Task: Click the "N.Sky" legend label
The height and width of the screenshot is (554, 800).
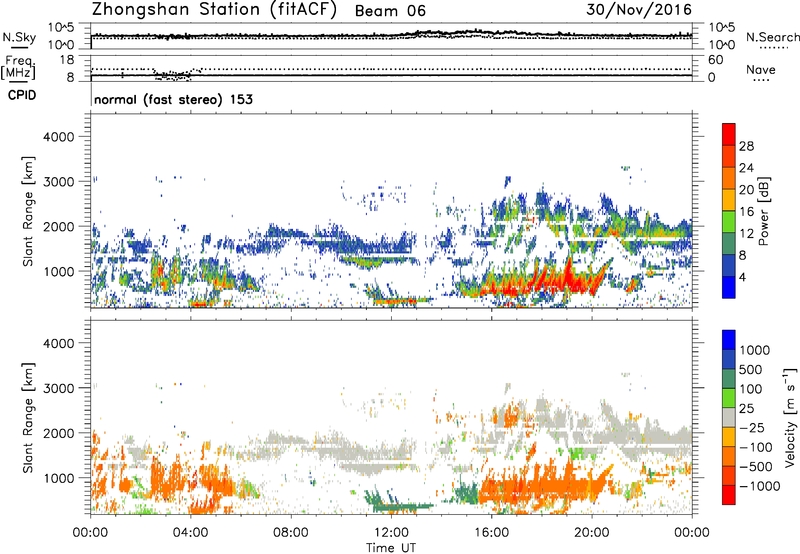Action: pos(19,37)
